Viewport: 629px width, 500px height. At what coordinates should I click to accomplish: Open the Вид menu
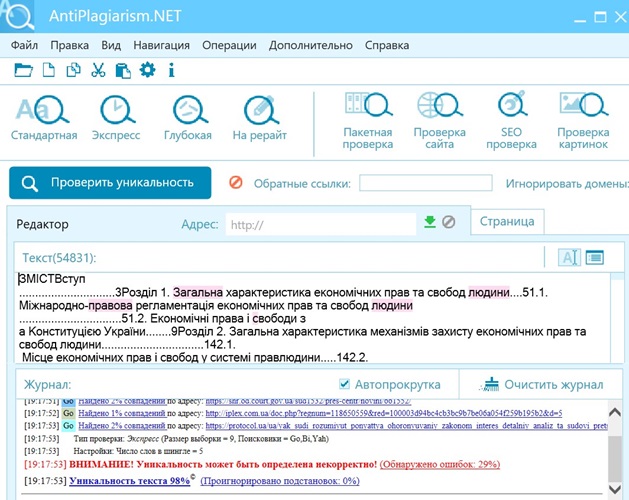(111, 45)
